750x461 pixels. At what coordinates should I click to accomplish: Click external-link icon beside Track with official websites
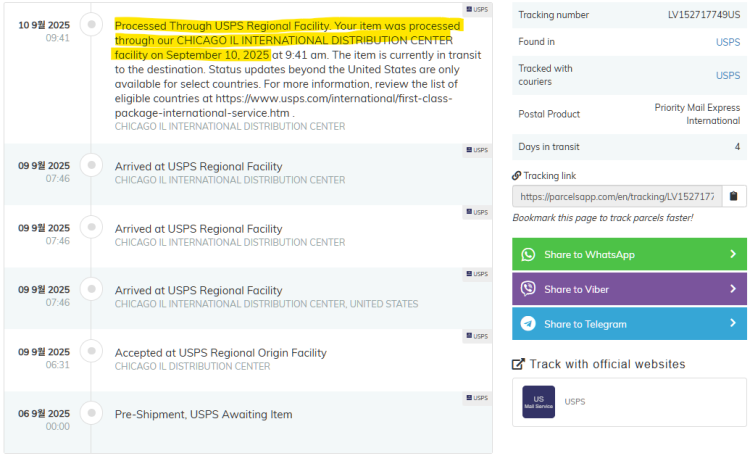pyautogui.click(x=518, y=364)
